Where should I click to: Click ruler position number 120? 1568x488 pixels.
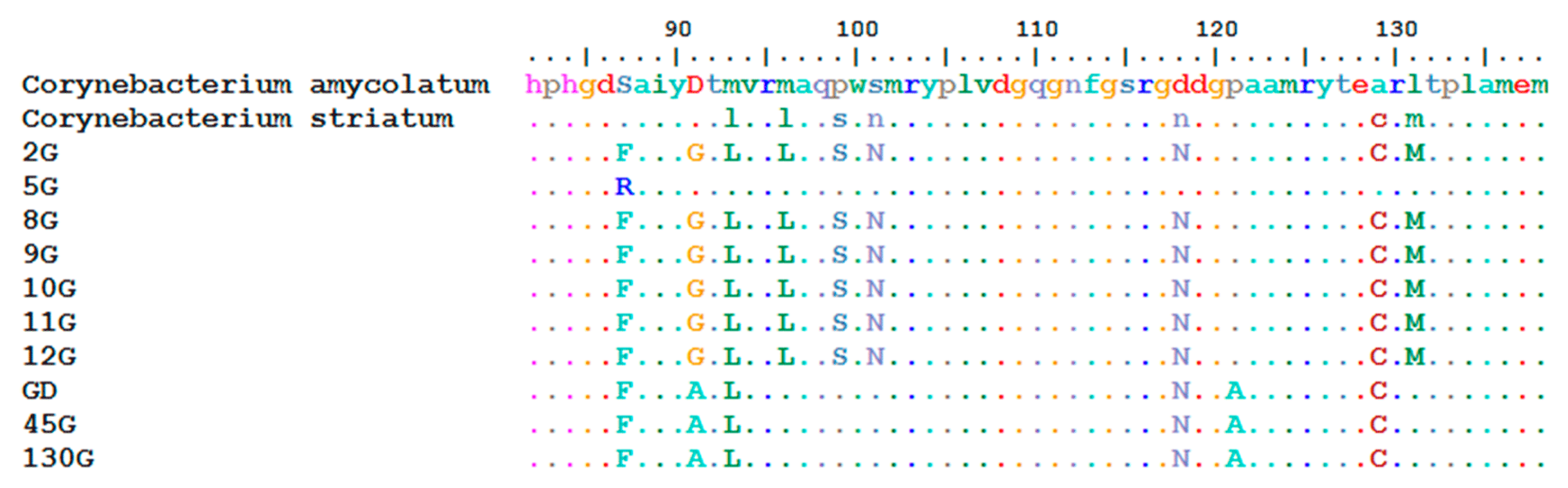(x=1217, y=29)
